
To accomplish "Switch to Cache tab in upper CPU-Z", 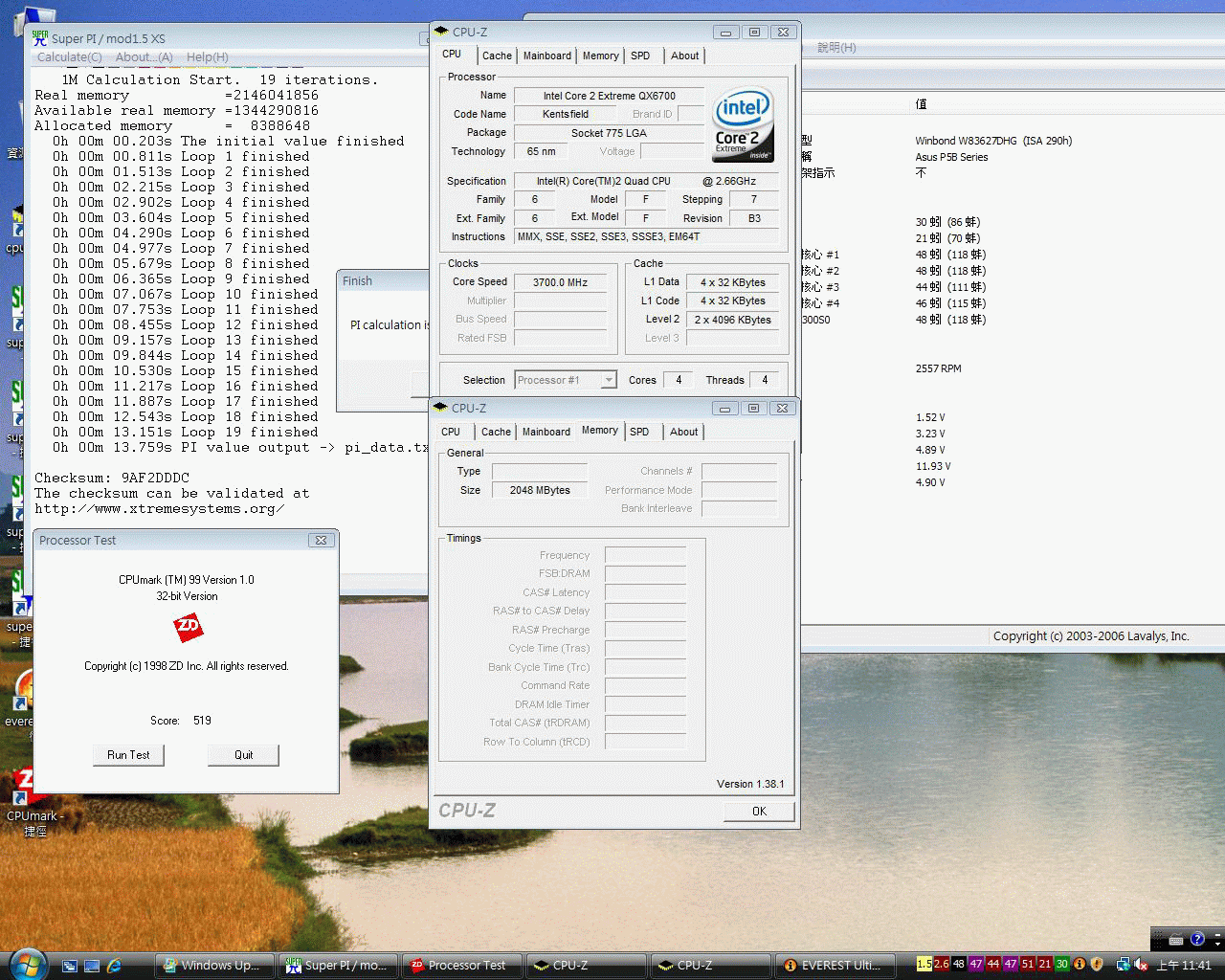I will 497,56.
